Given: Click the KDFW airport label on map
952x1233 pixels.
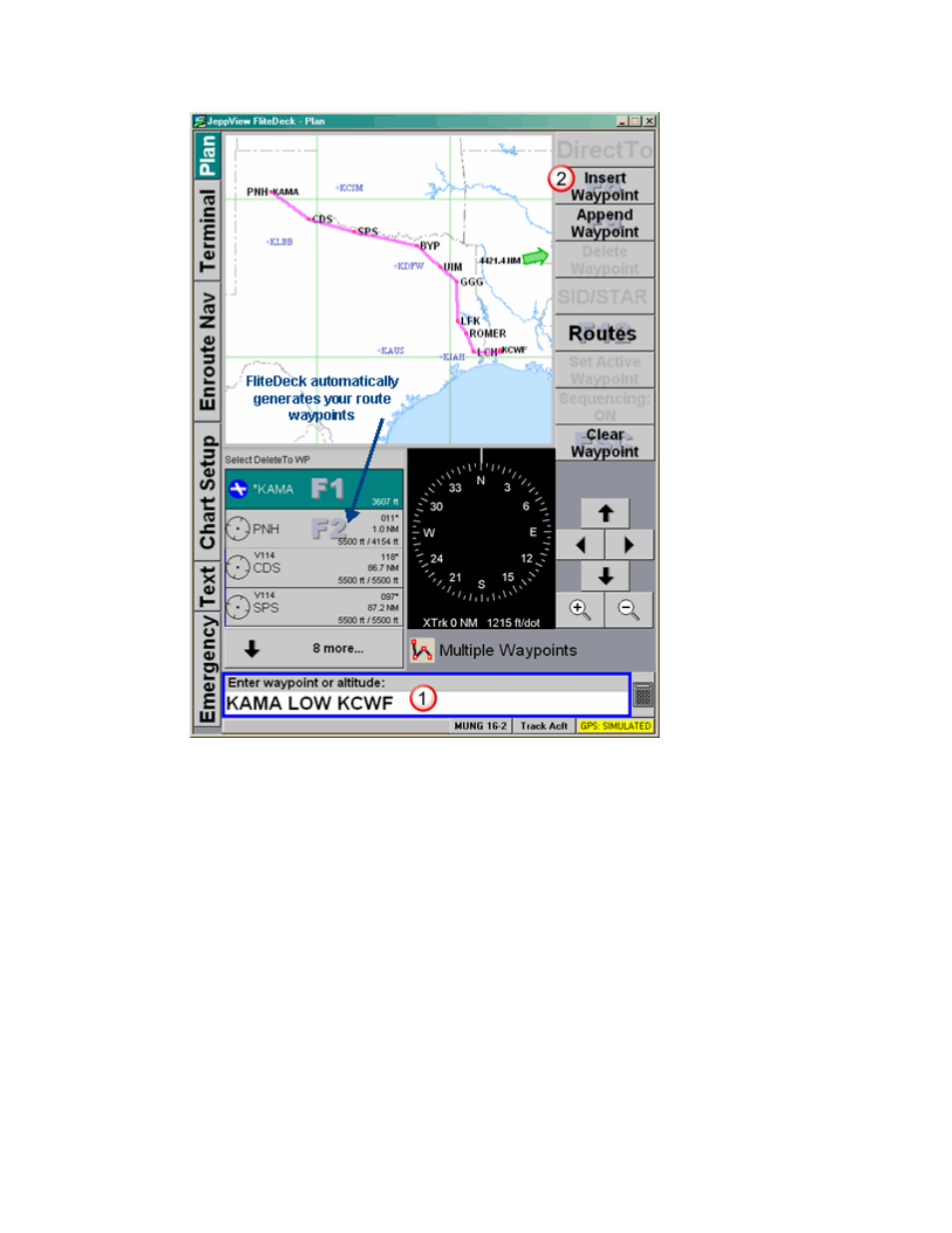Looking at the screenshot, I should pos(410,267).
